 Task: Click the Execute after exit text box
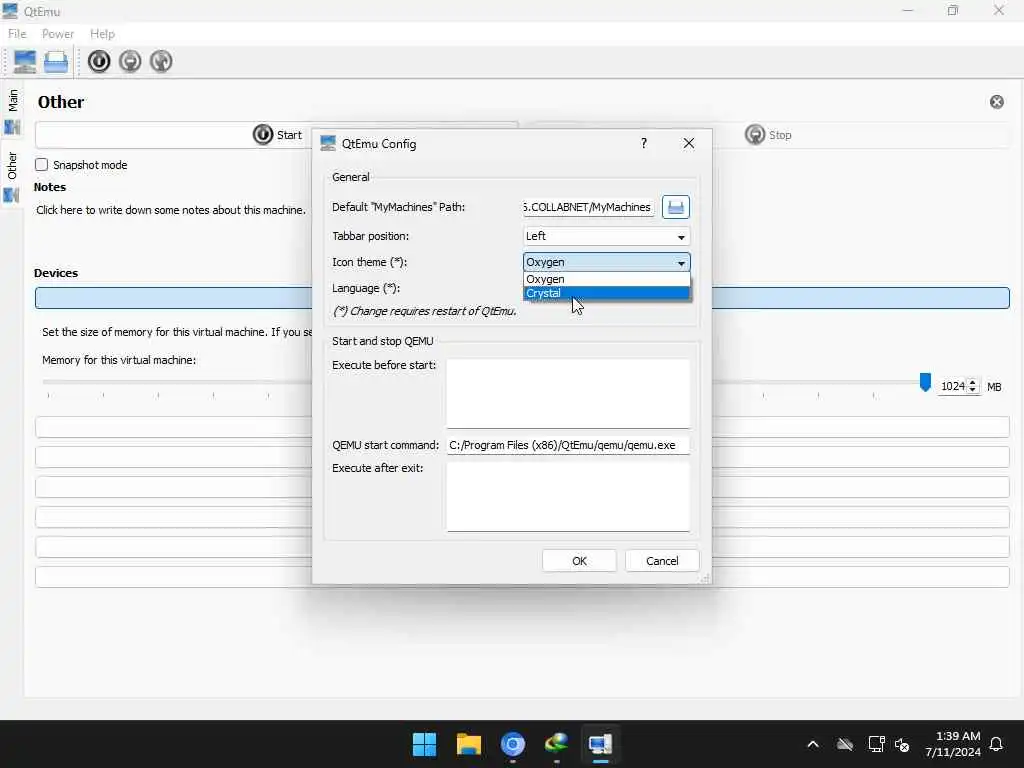(x=568, y=496)
